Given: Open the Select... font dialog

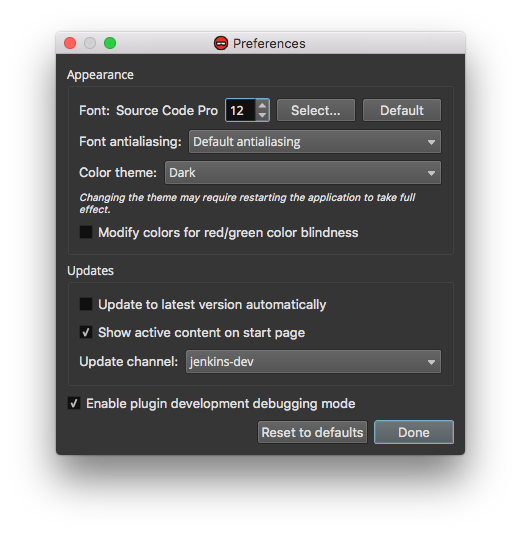Looking at the screenshot, I should tap(316, 110).
